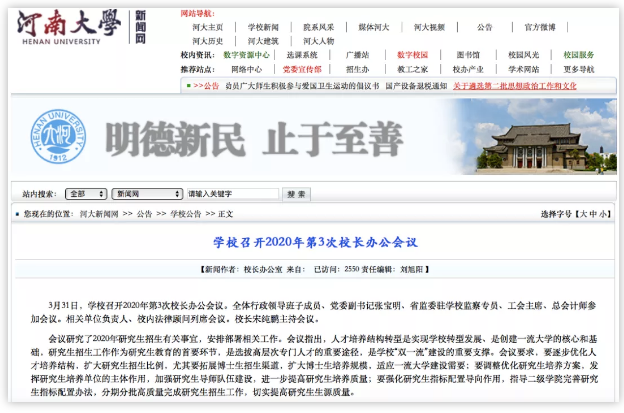Go to 河大人物 page

click(318, 41)
